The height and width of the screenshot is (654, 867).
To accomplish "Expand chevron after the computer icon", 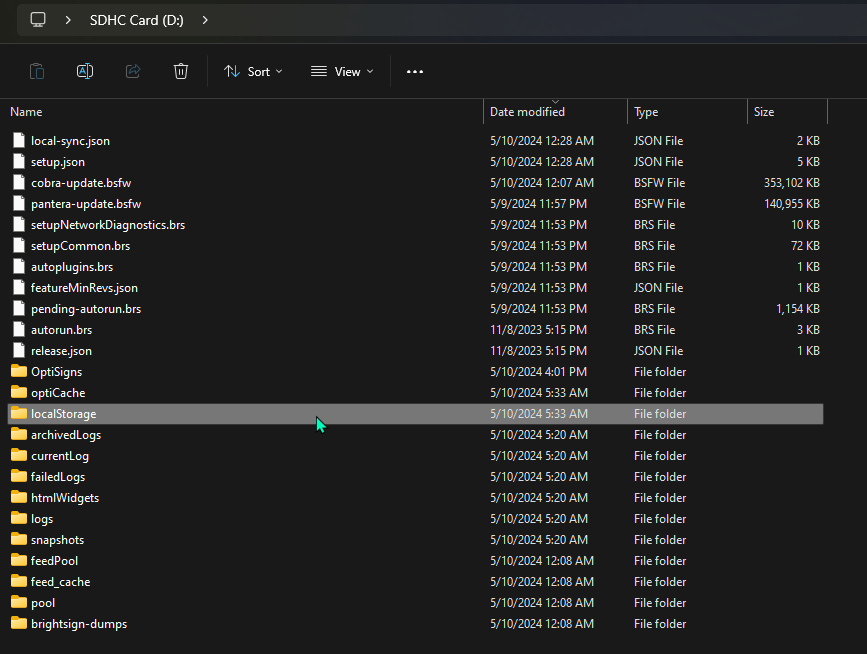I will pyautogui.click(x=68, y=20).
